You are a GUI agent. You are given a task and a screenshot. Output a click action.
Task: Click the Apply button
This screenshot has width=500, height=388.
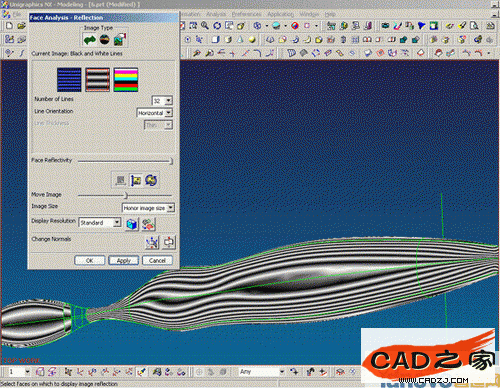124,260
